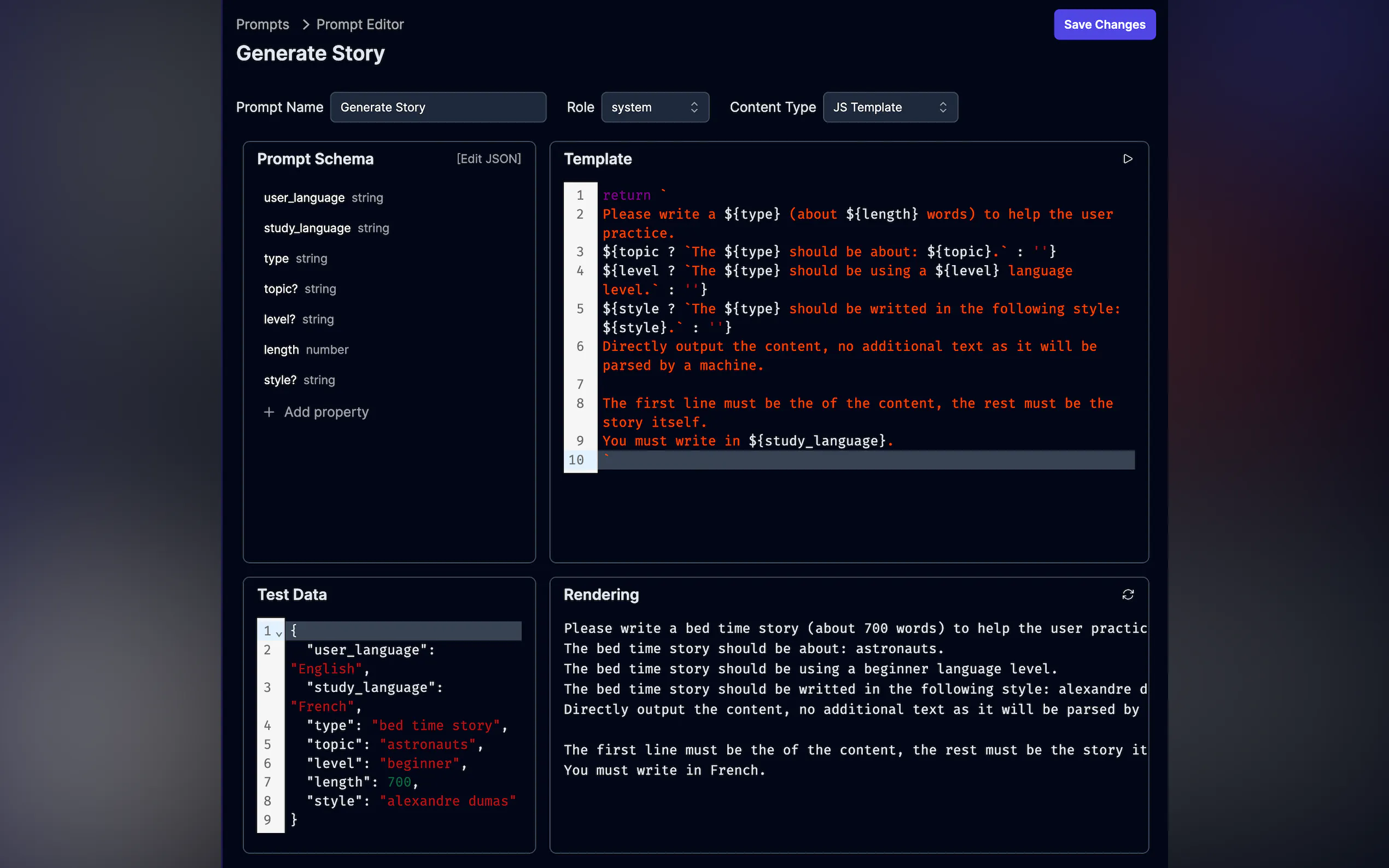The width and height of the screenshot is (1389, 868).
Task: Refresh the Rendering panel output
Action: [x=1127, y=595]
